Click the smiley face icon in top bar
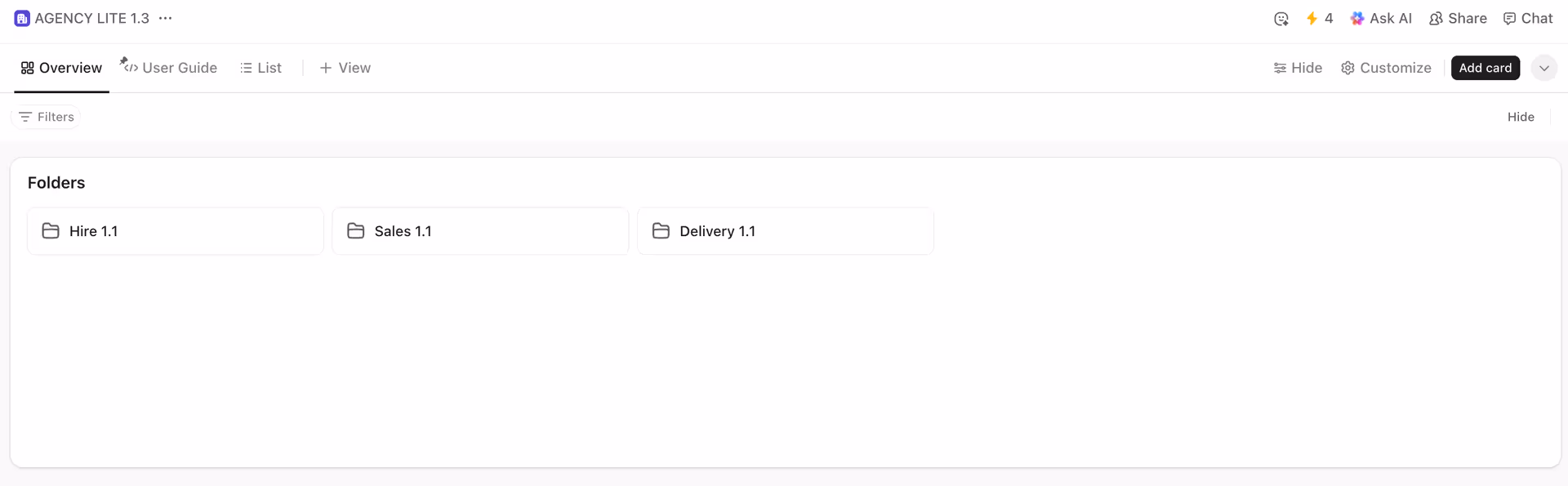This screenshot has width=1568, height=486. 1281,19
